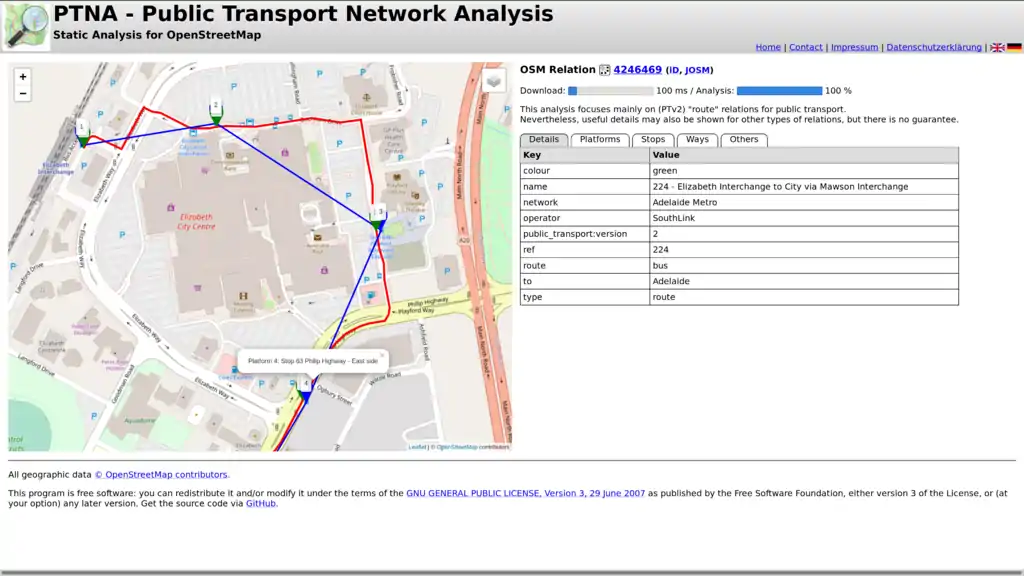The width and height of the screenshot is (1024, 576).
Task: Go to the Home page link
Action: point(768,47)
